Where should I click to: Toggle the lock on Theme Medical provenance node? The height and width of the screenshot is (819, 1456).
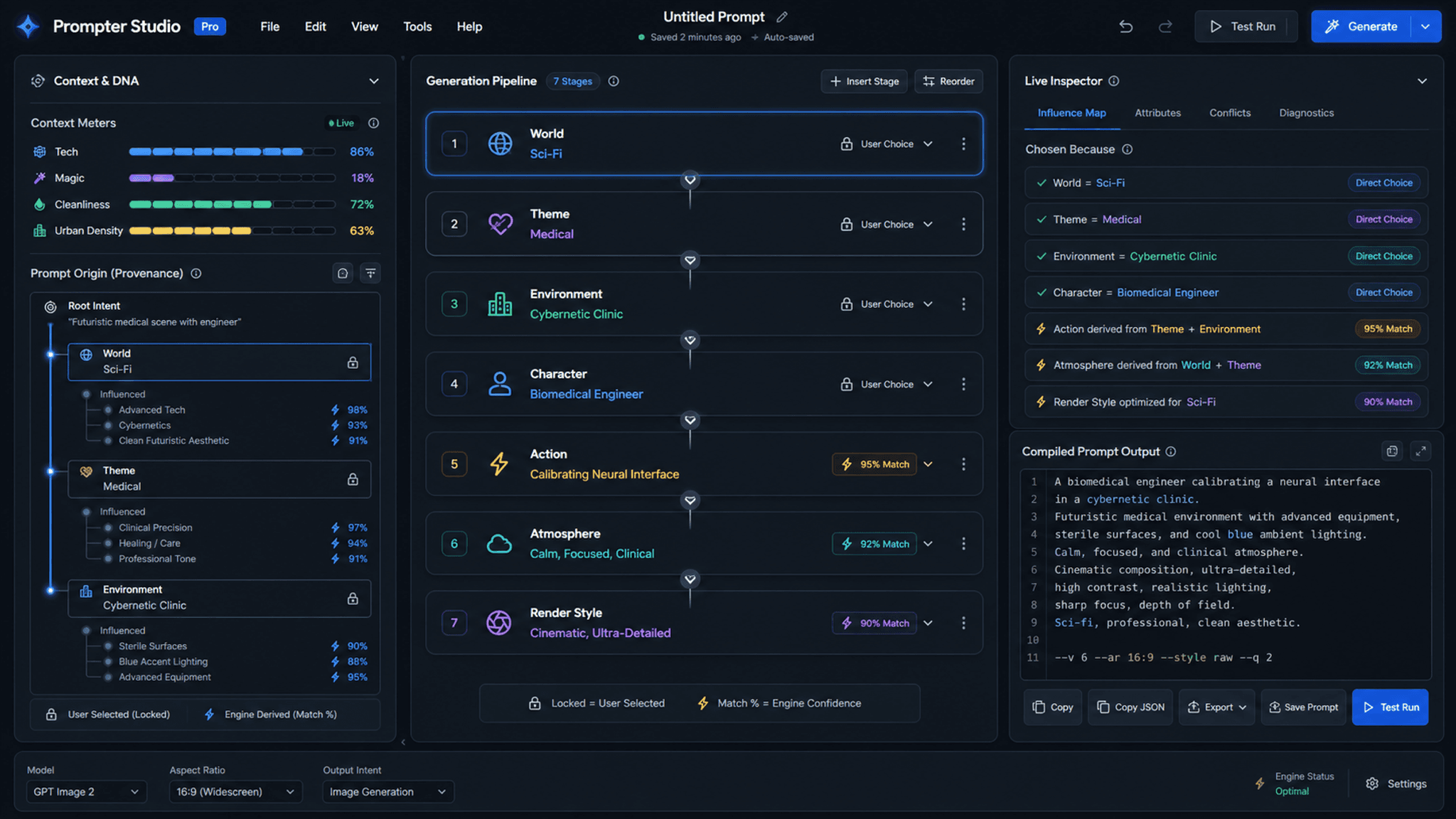(353, 479)
